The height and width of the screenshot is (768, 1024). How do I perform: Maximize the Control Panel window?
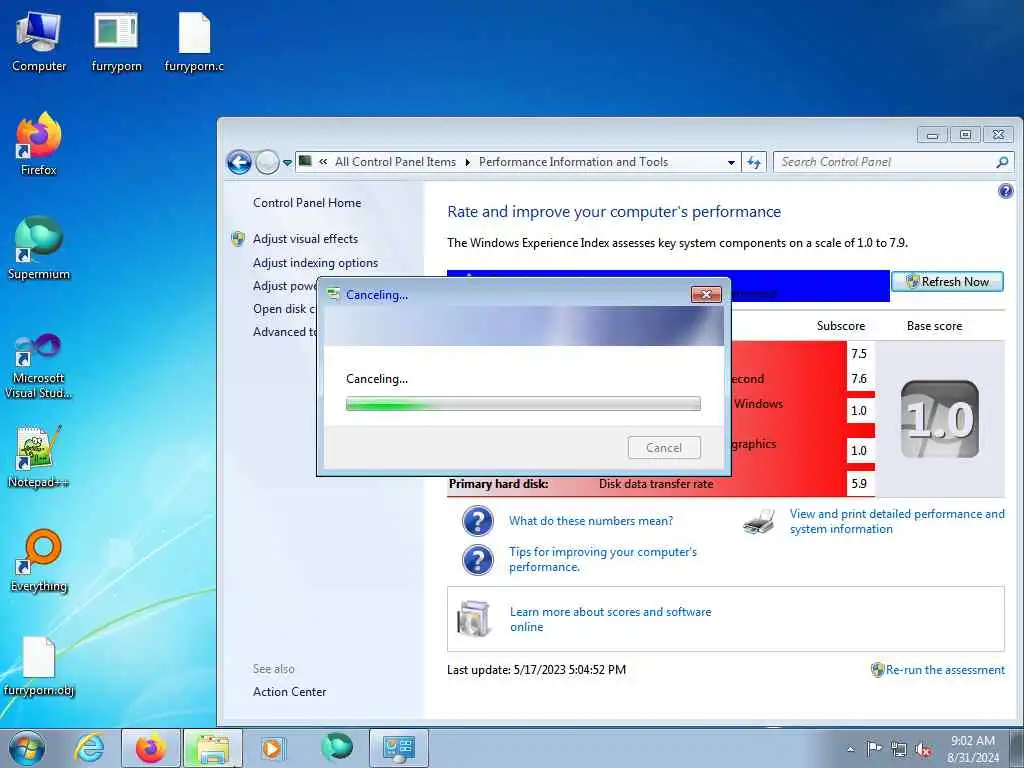tap(965, 135)
